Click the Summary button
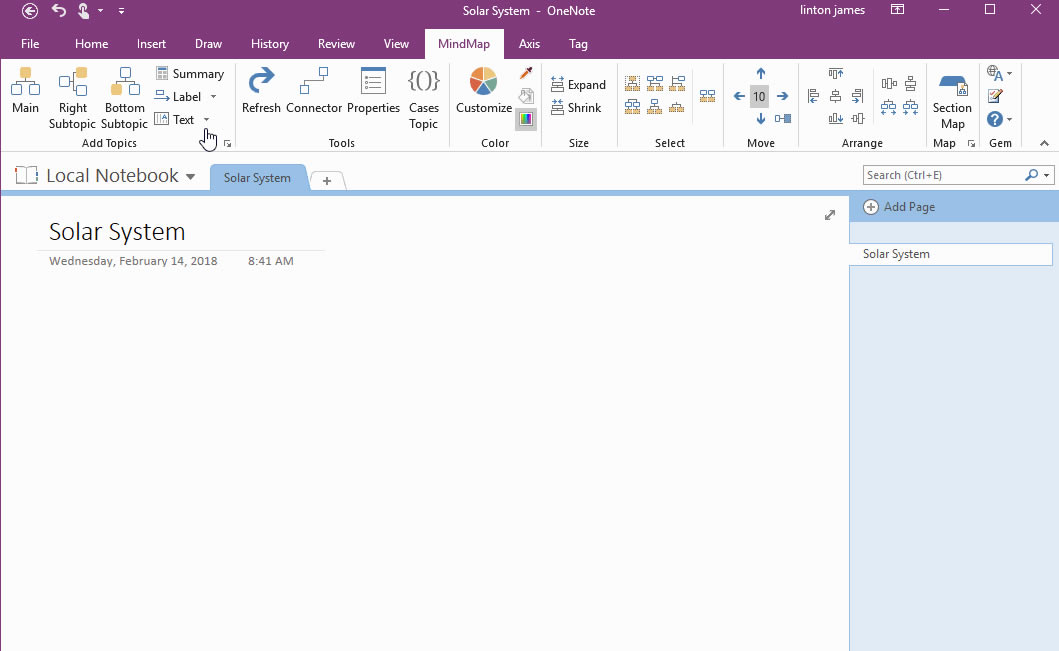 point(190,73)
